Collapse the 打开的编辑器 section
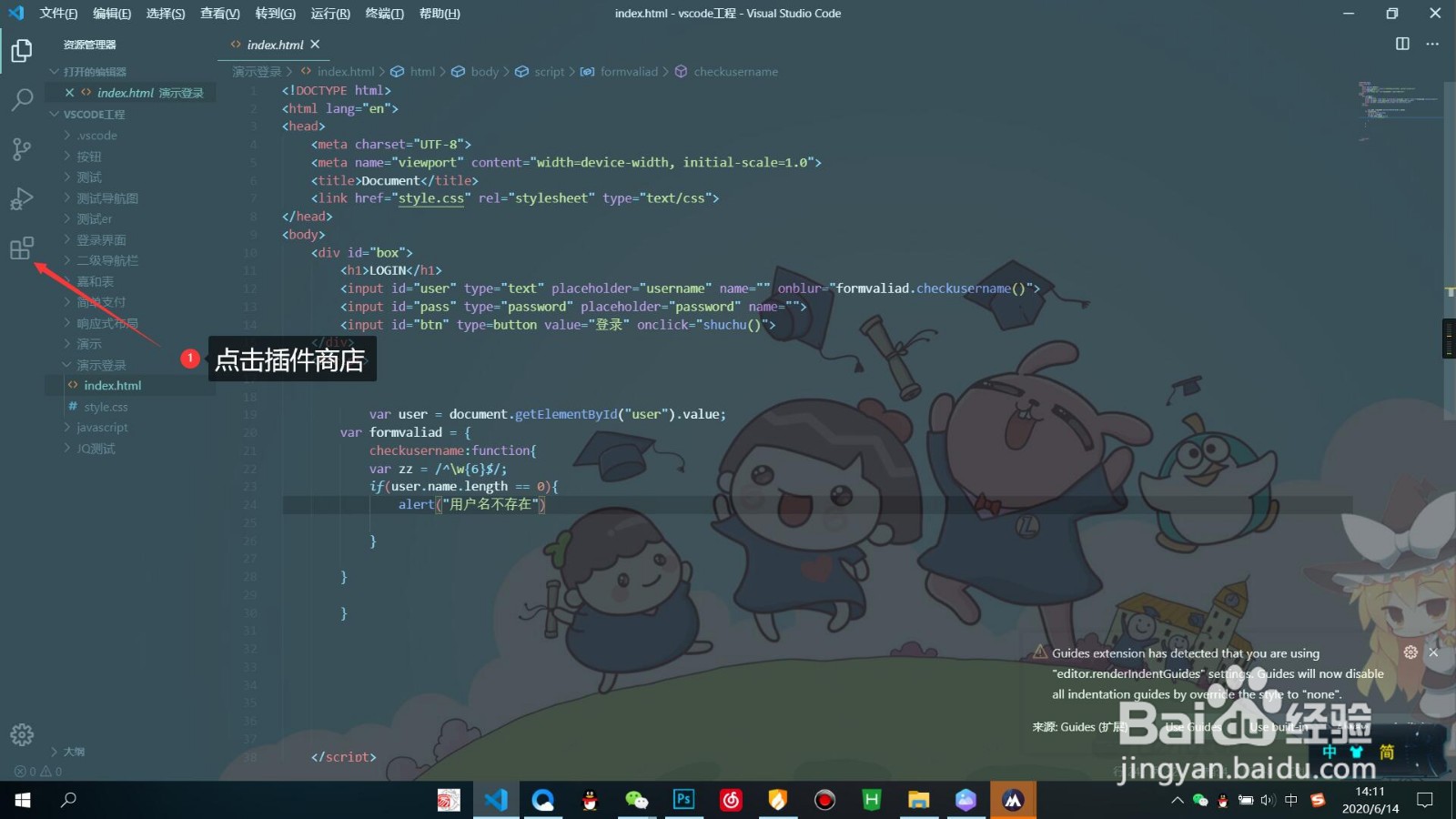This screenshot has width=1456, height=819. point(130,72)
